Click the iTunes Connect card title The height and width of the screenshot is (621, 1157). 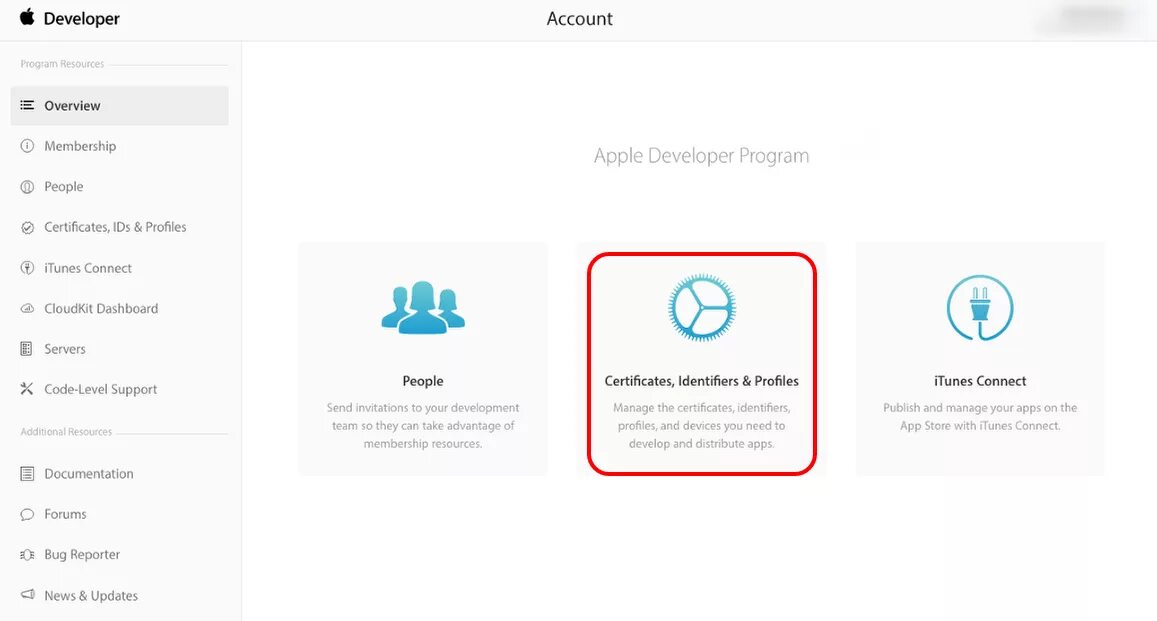[980, 381]
